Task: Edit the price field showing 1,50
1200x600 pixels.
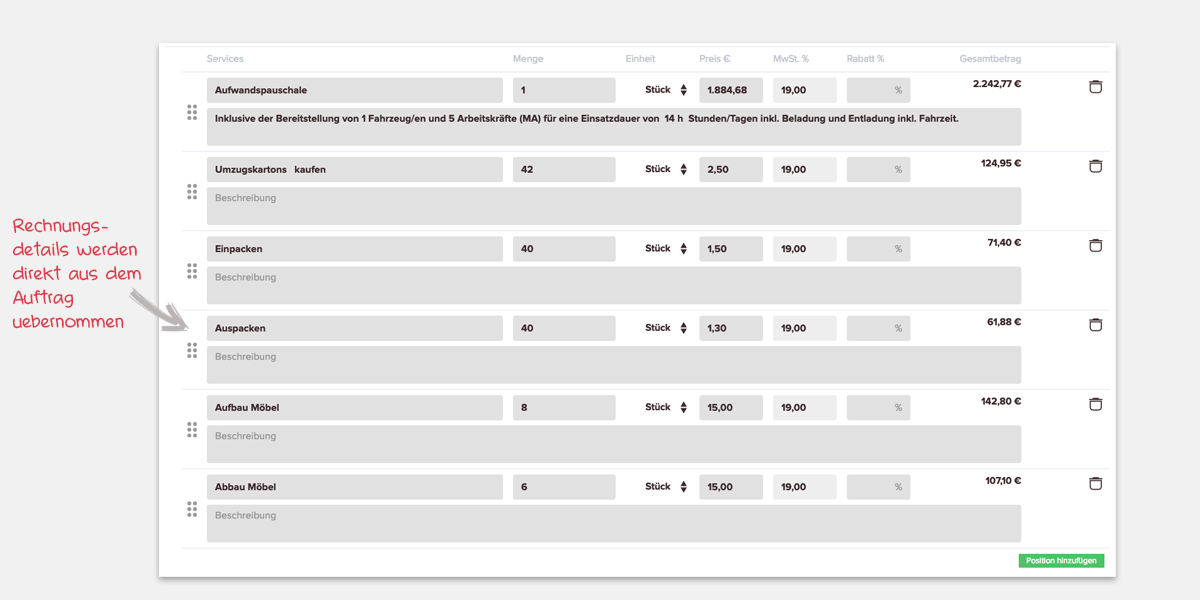Action: coord(731,249)
